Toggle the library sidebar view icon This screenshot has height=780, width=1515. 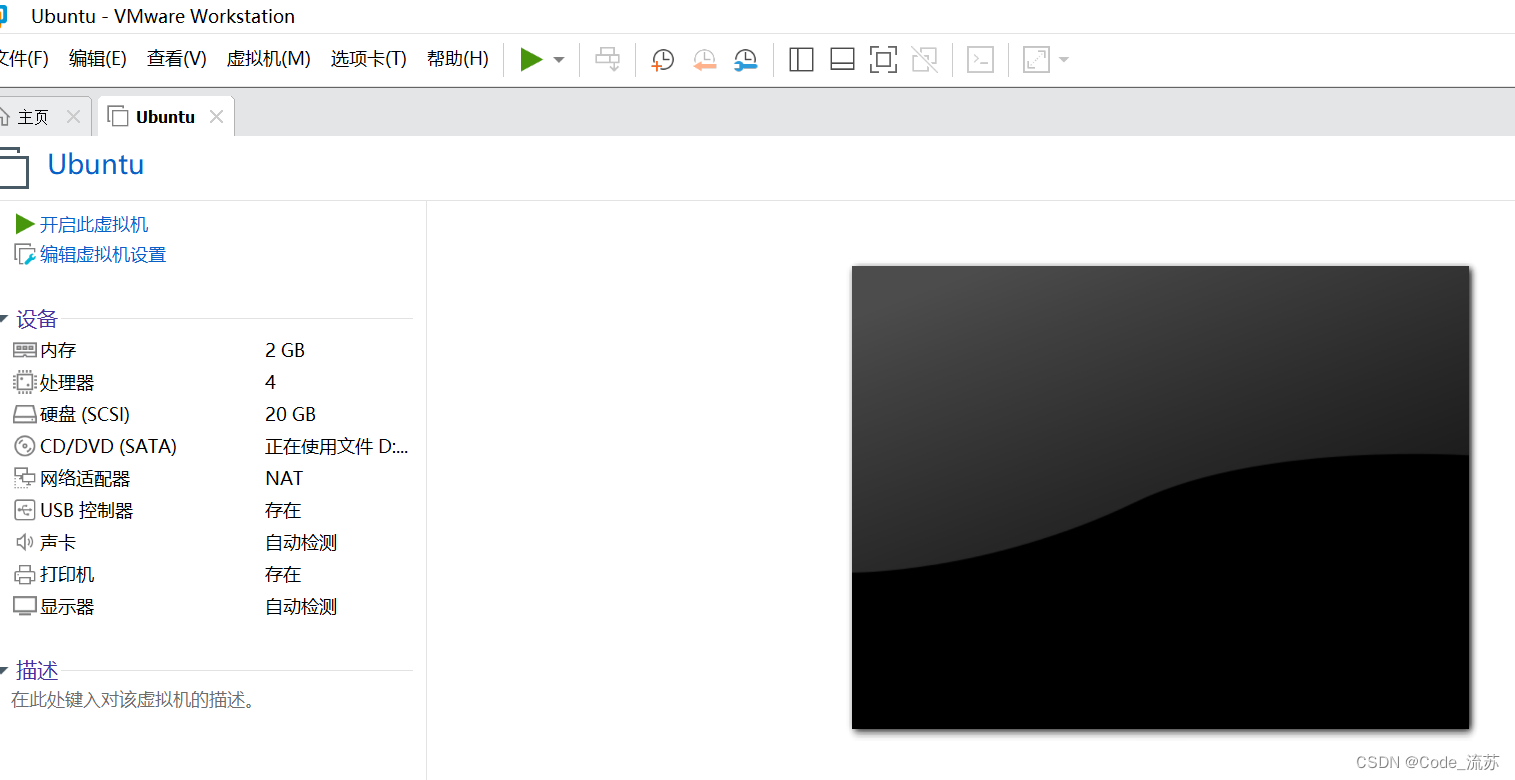pyautogui.click(x=801, y=60)
